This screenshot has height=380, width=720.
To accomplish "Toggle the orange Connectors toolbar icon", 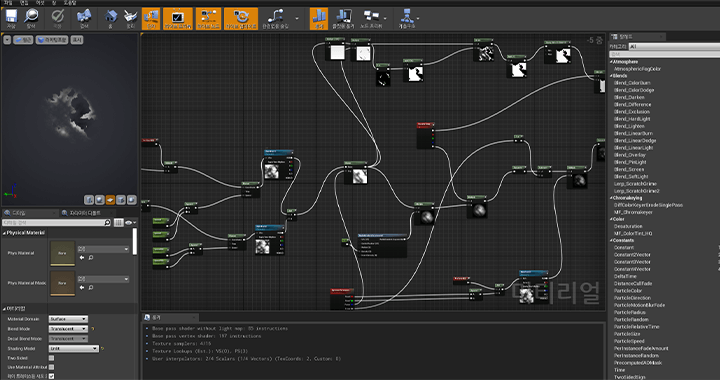I will (151, 18).
